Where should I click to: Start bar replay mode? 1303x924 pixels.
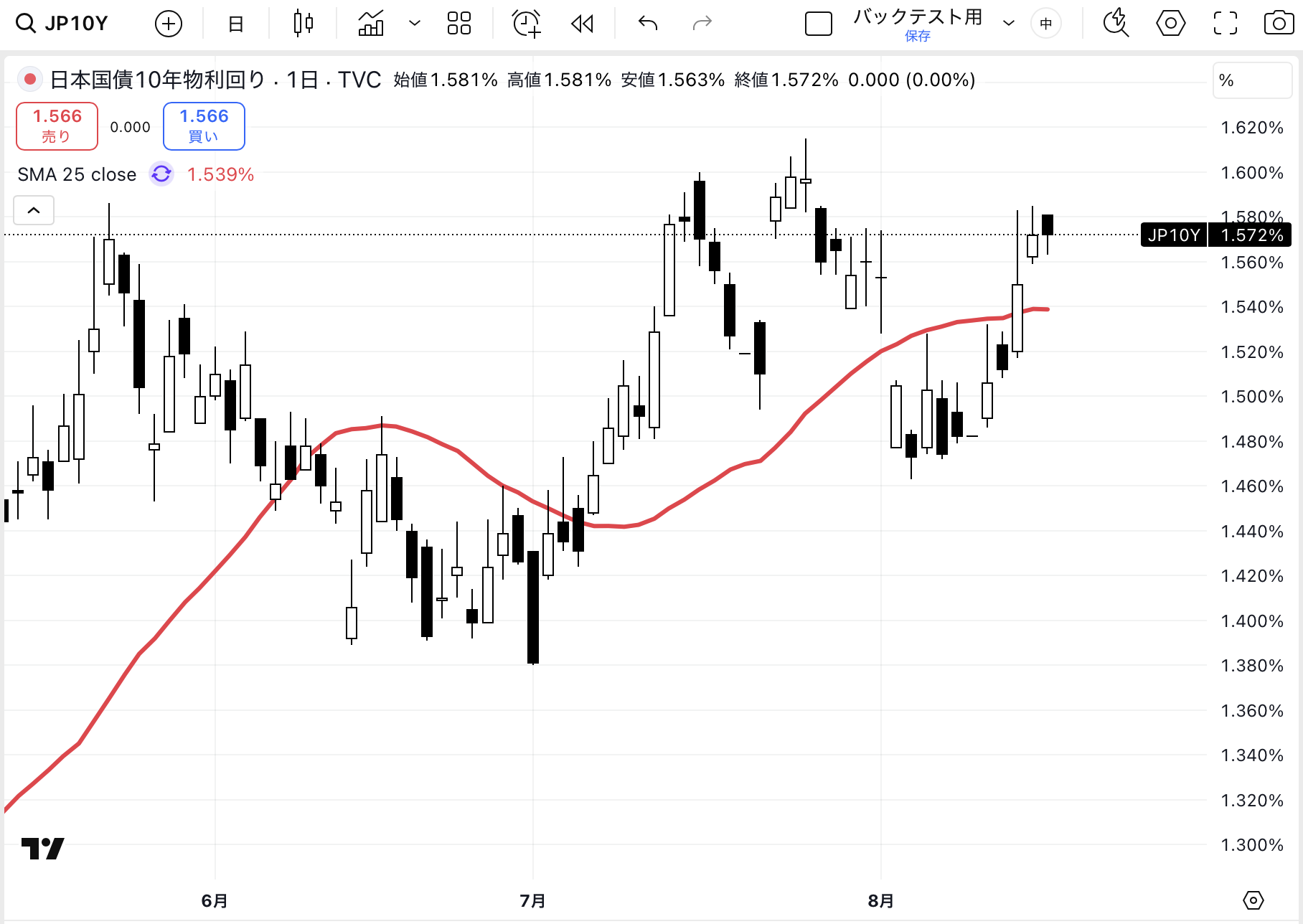click(x=583, y=24)
